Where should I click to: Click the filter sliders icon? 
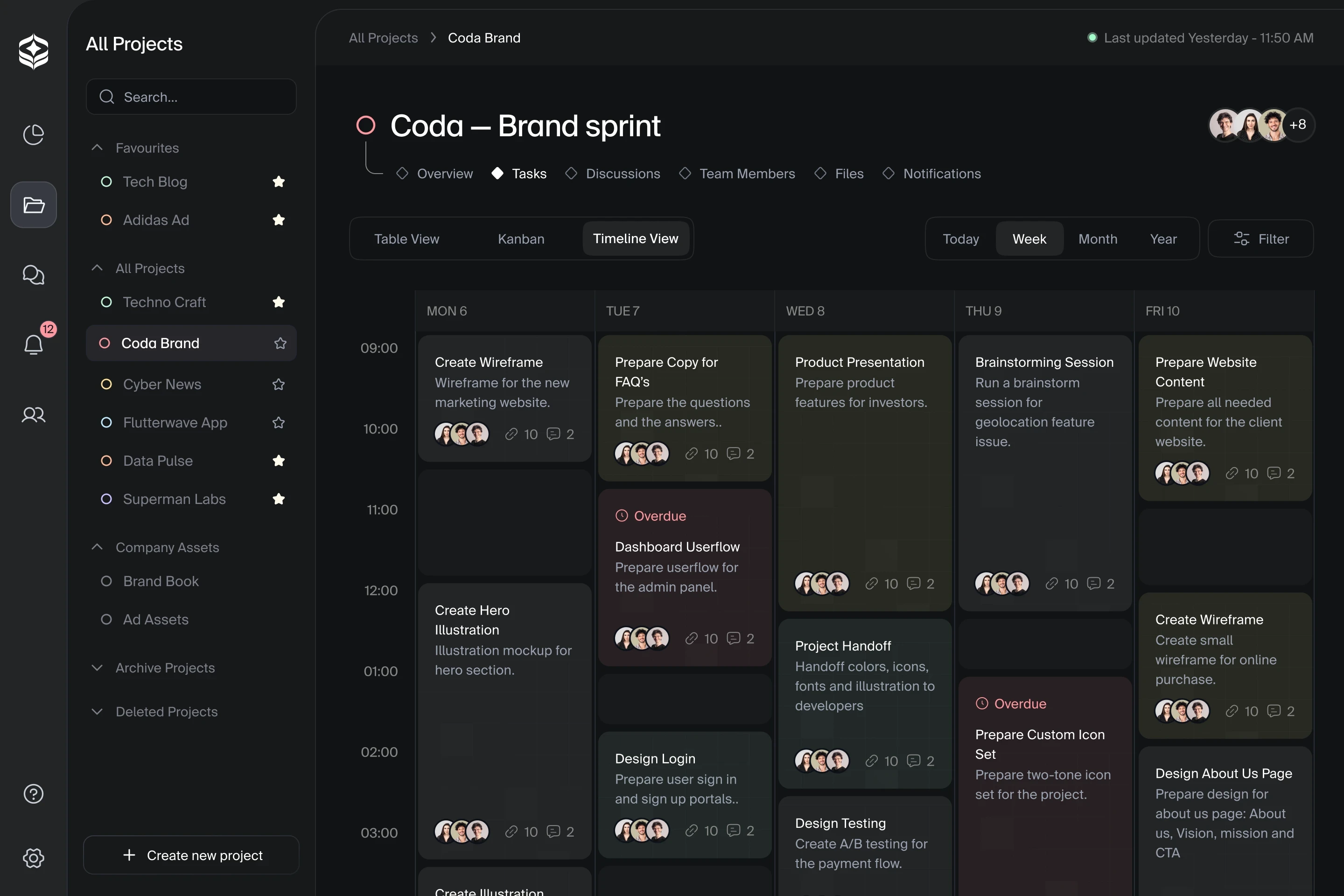[x=1241, y=239]
